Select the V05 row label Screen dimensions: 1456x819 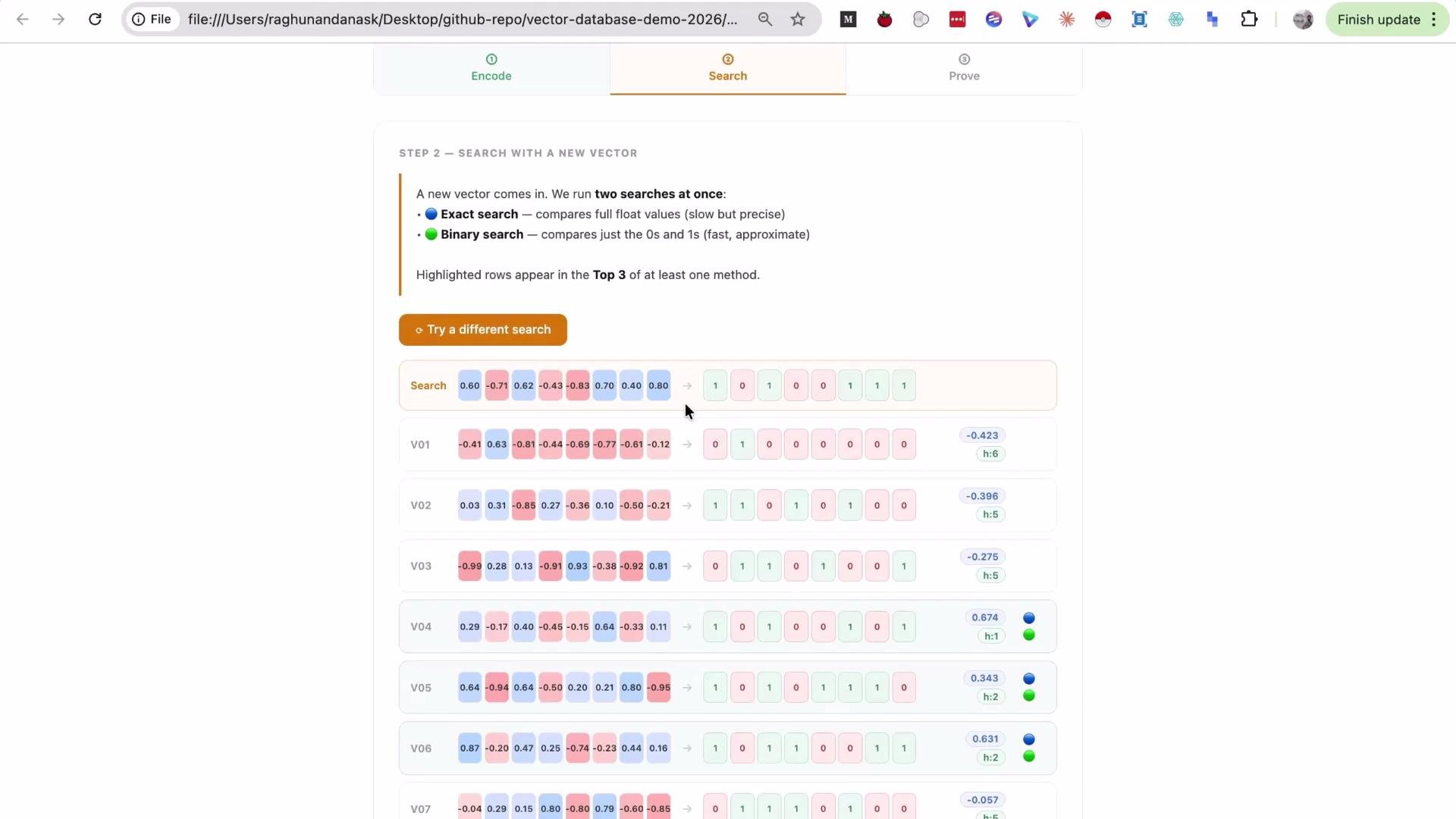pyautogui.click(x=421, y=688)
